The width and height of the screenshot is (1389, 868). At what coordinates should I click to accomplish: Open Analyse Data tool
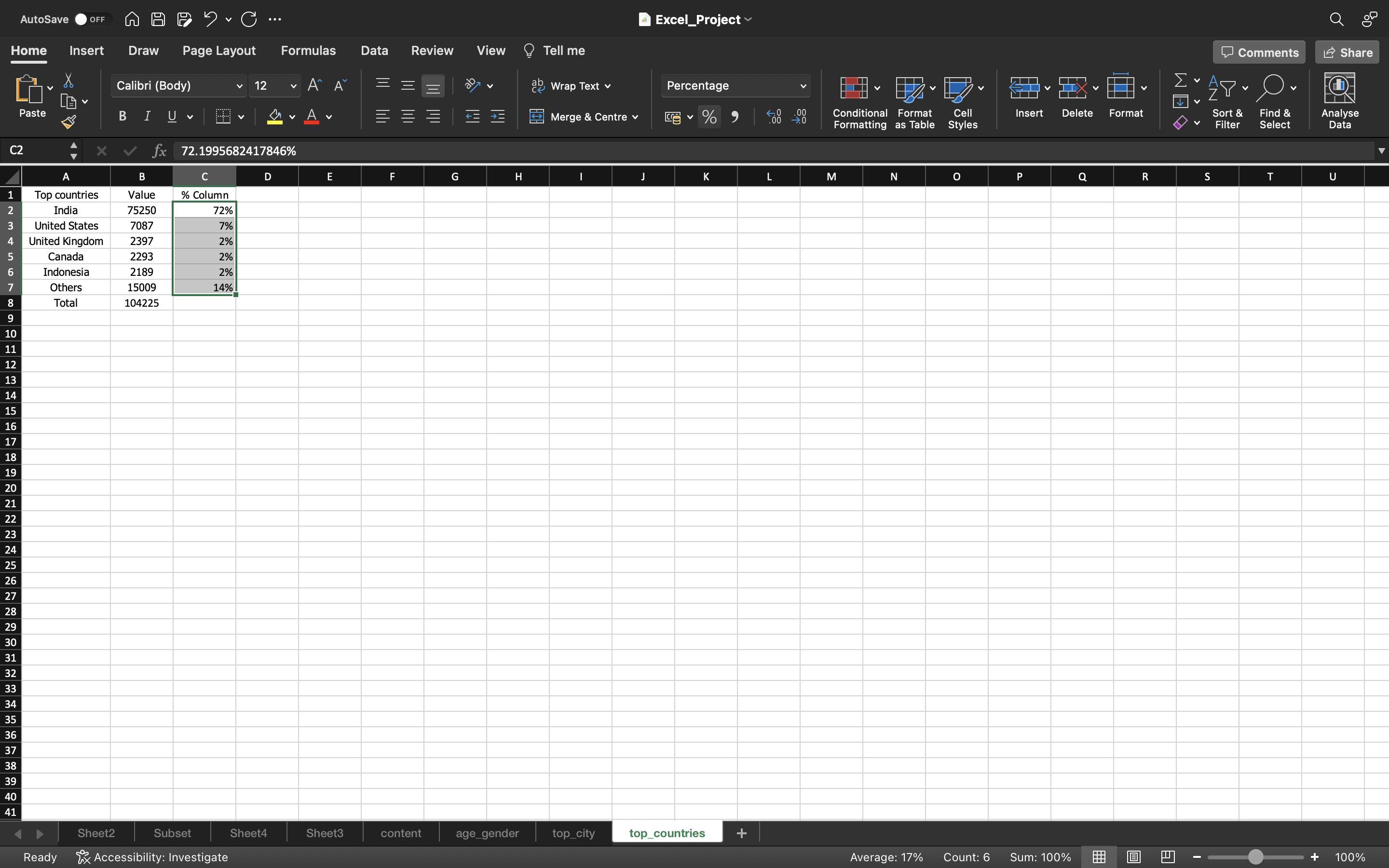pos(1340,100)
